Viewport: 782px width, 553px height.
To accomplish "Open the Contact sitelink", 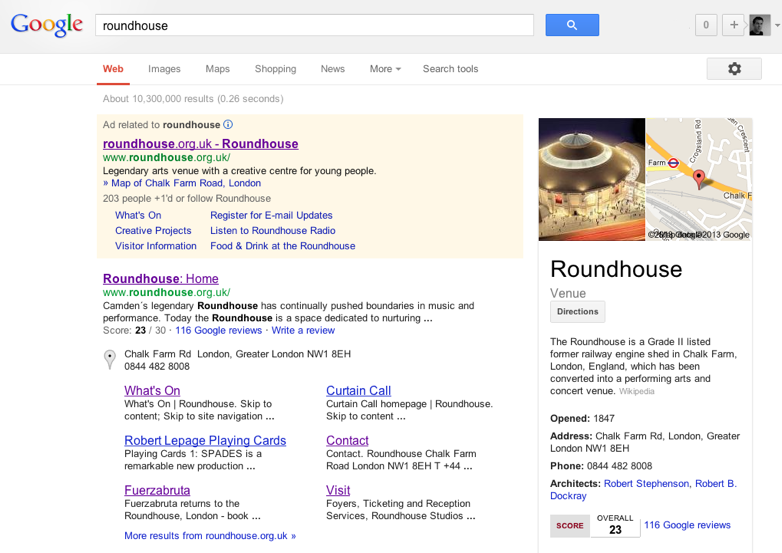I will 347,440.
